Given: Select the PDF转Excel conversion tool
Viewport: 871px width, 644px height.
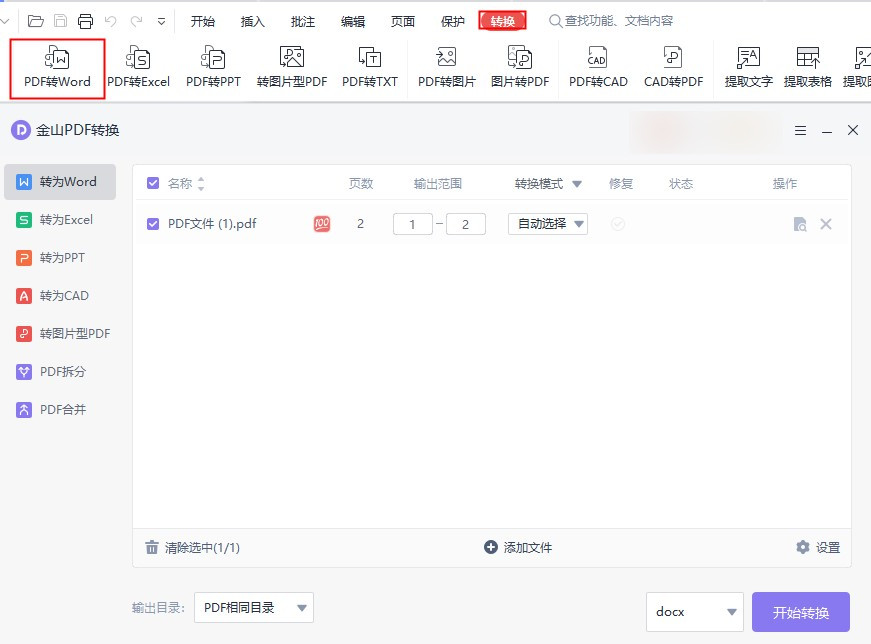Looking at the screenshot, I should coord(139,65).
